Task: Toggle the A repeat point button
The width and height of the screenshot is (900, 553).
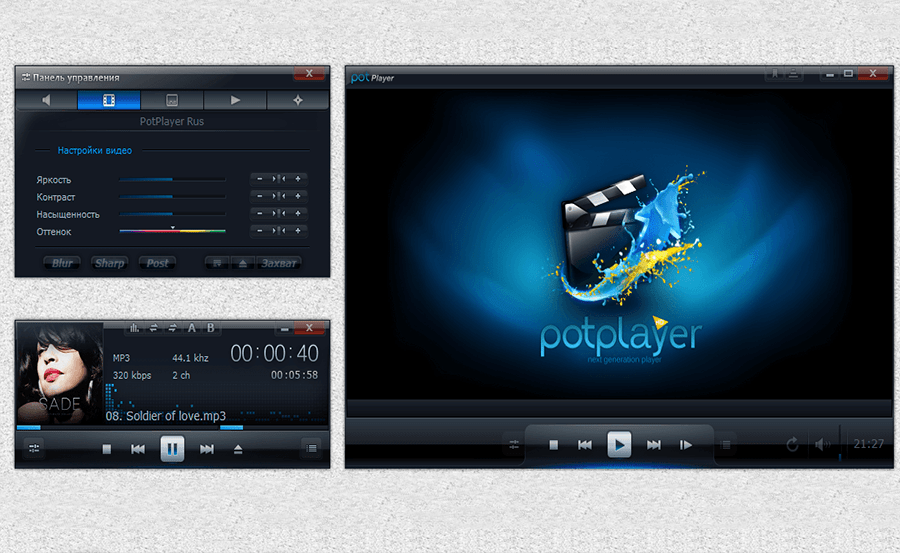Action: (x=191, y=327)
